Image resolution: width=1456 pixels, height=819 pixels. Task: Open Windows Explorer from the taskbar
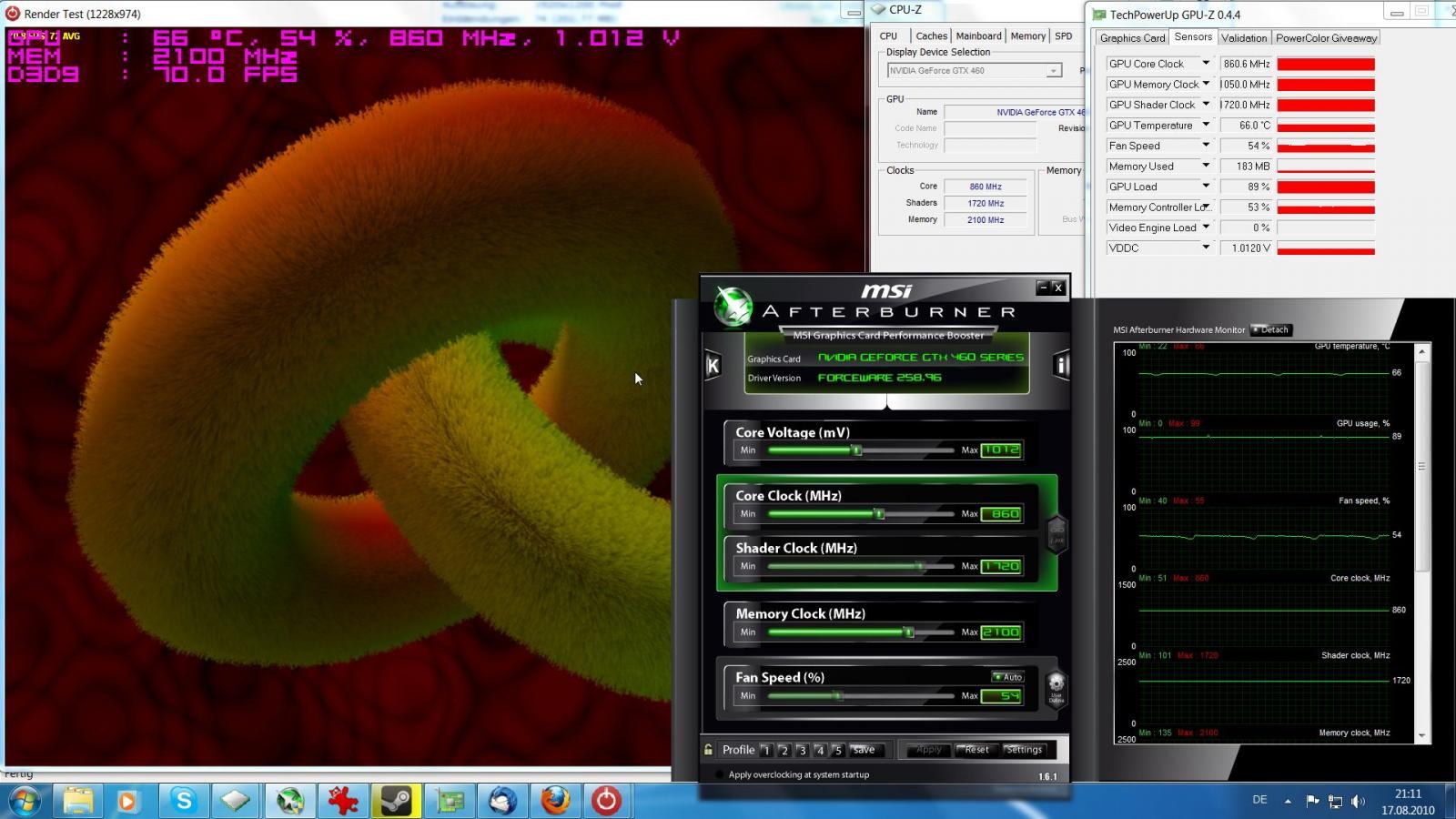pos(78,801)
